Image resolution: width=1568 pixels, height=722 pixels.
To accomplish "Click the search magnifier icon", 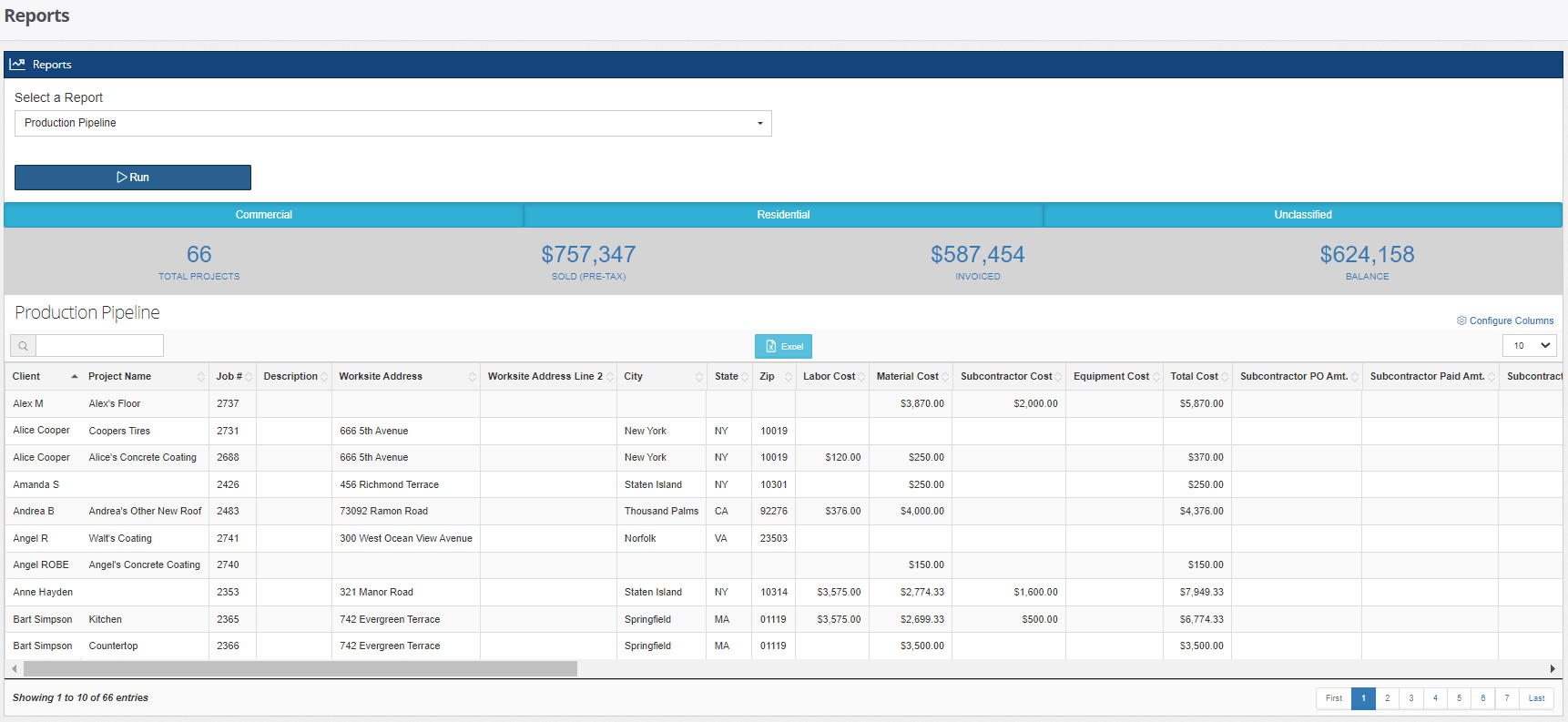I will (23, 346).
